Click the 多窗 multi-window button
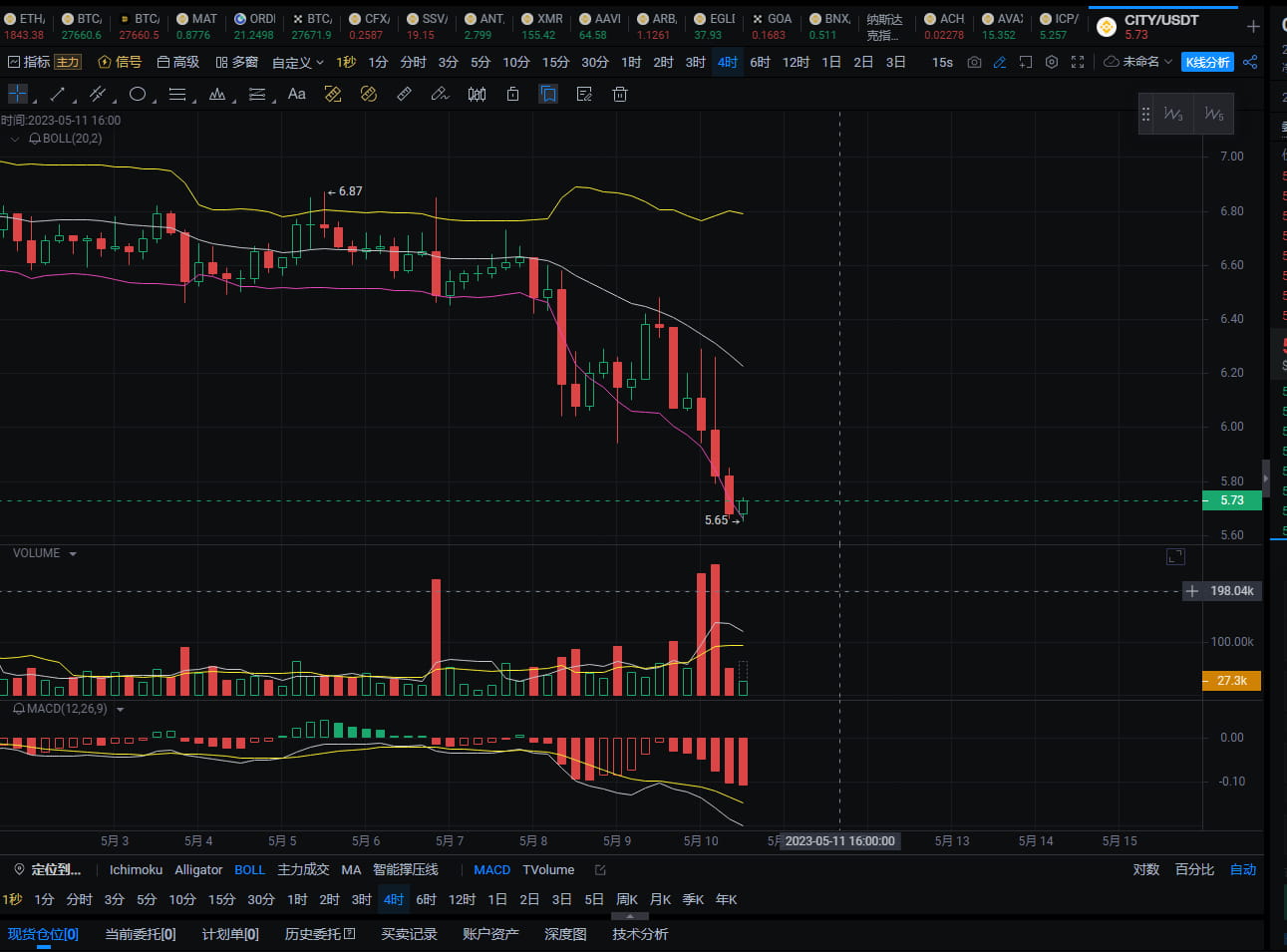The height and width of the screenshot is (952, 1287). [x=237, y=62]
